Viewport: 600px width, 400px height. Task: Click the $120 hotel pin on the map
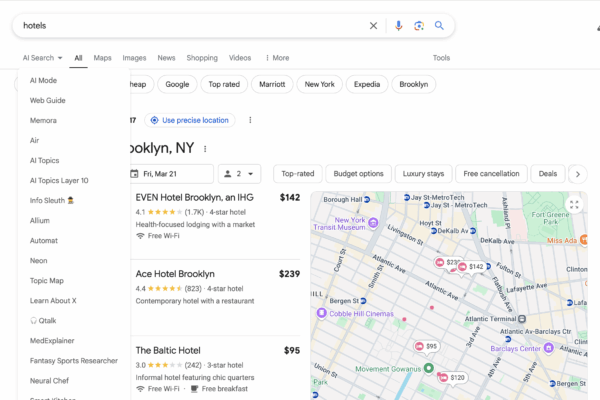[x=453, y=378]
